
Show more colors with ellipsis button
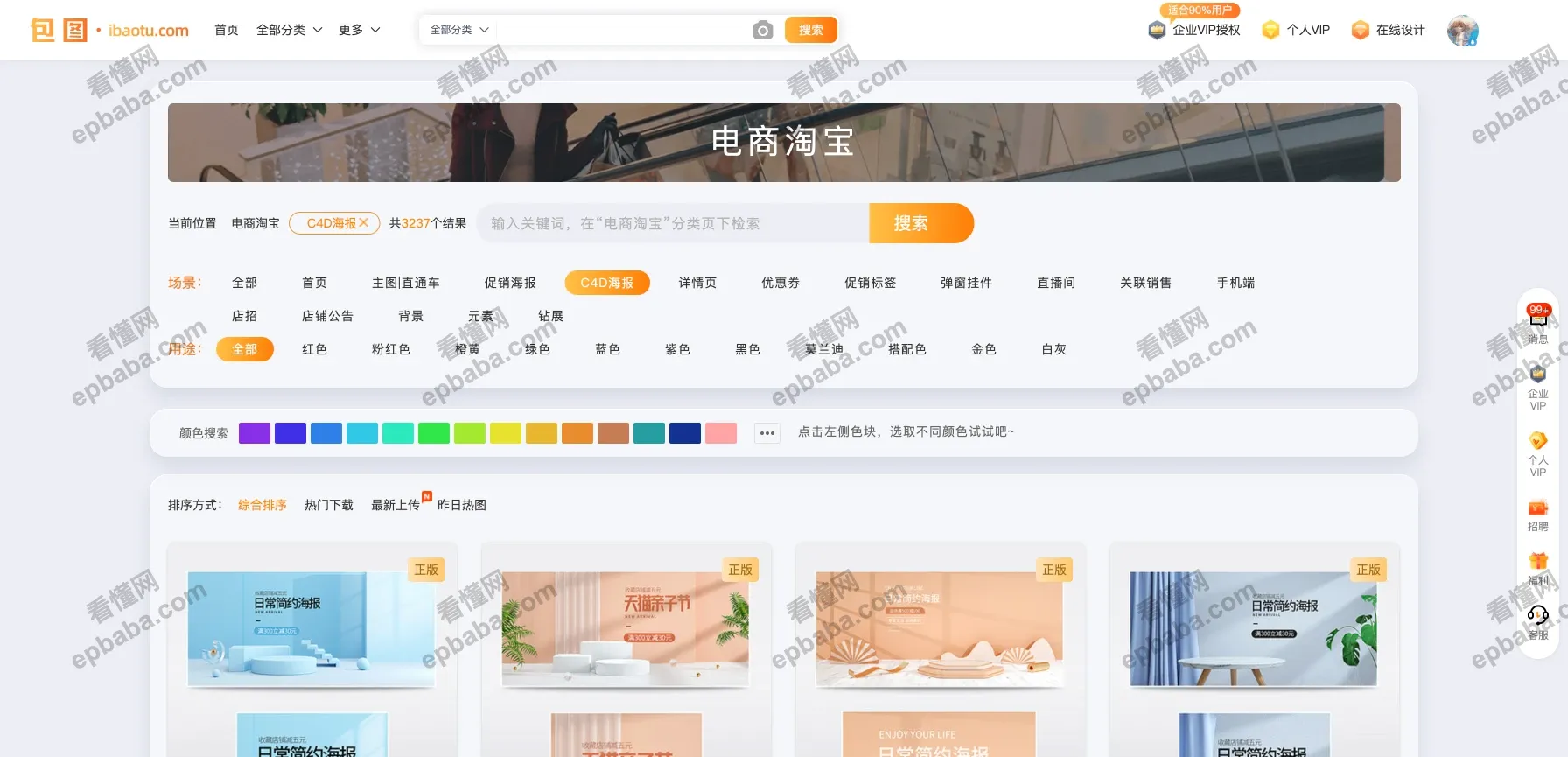(767, 432)
